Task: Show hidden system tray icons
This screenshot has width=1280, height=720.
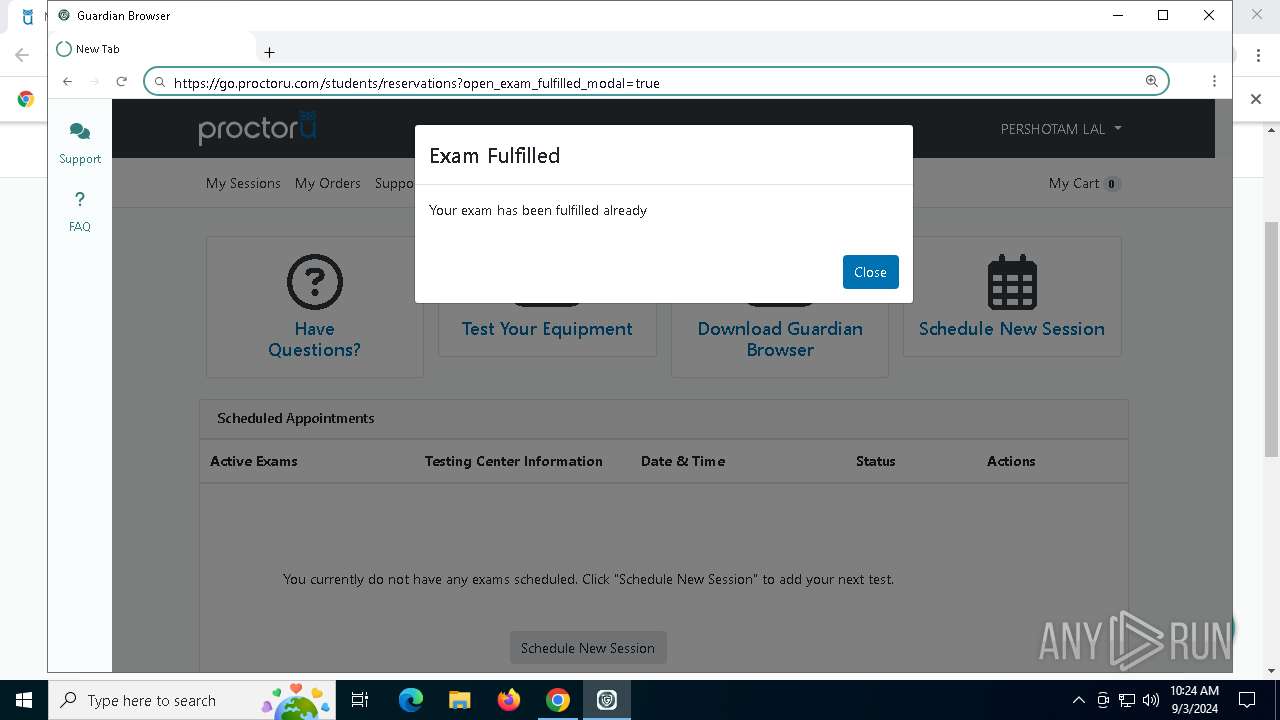Action: pyautogui.click(x=1078, y=700)
